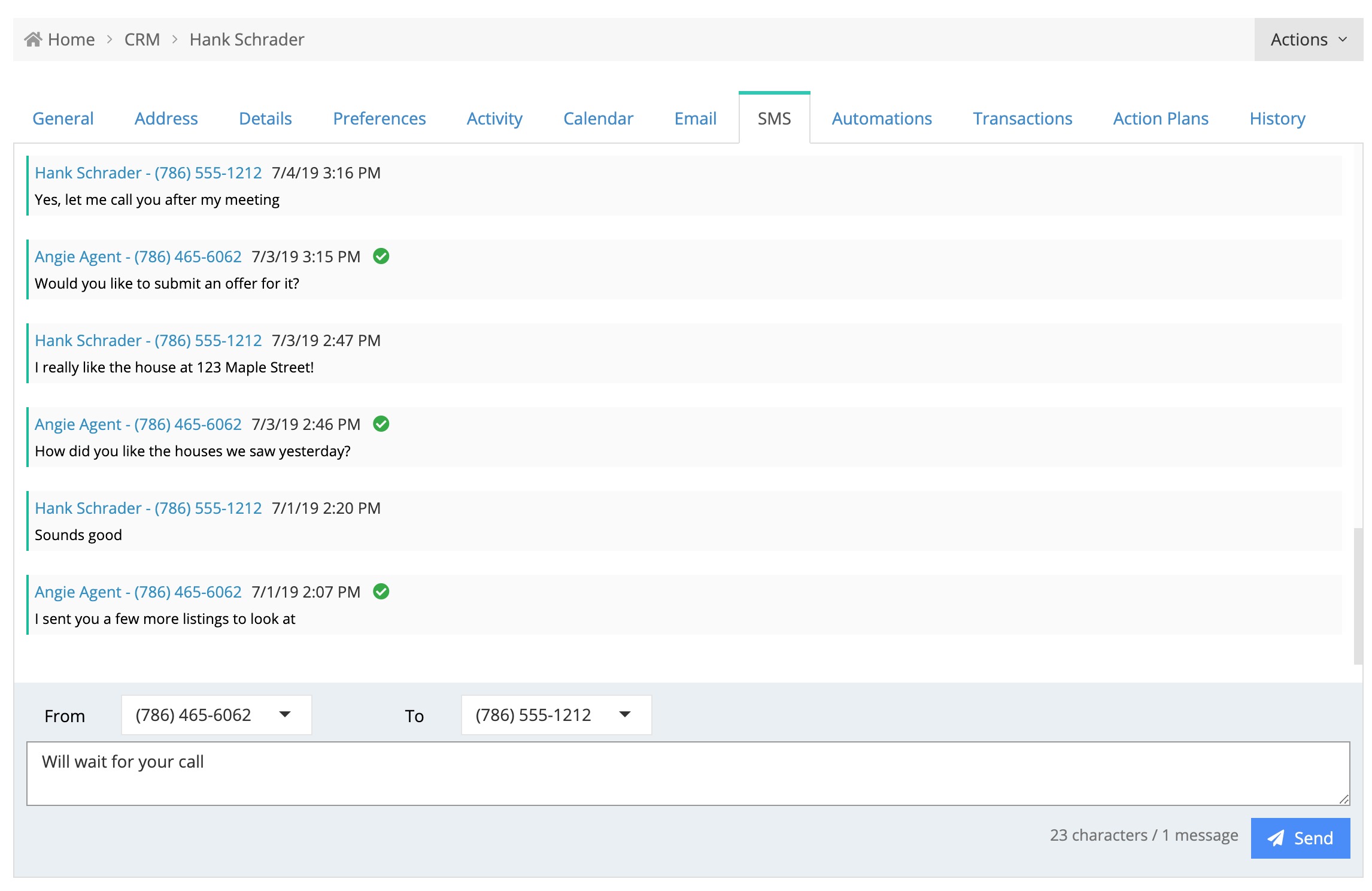Image resolution: width=1372 pixels, height=891 pixels.
Task: Click delivered checkmark on 7/3/19 3:15 PM message
Action: coord(381,256)
